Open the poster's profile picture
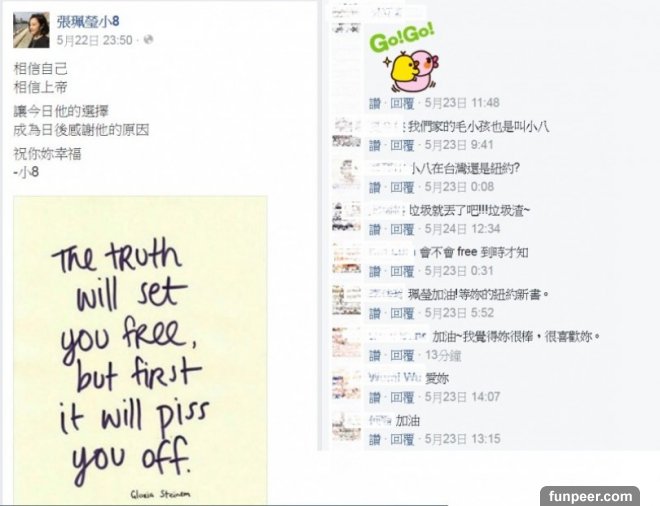 pos(31,30)
